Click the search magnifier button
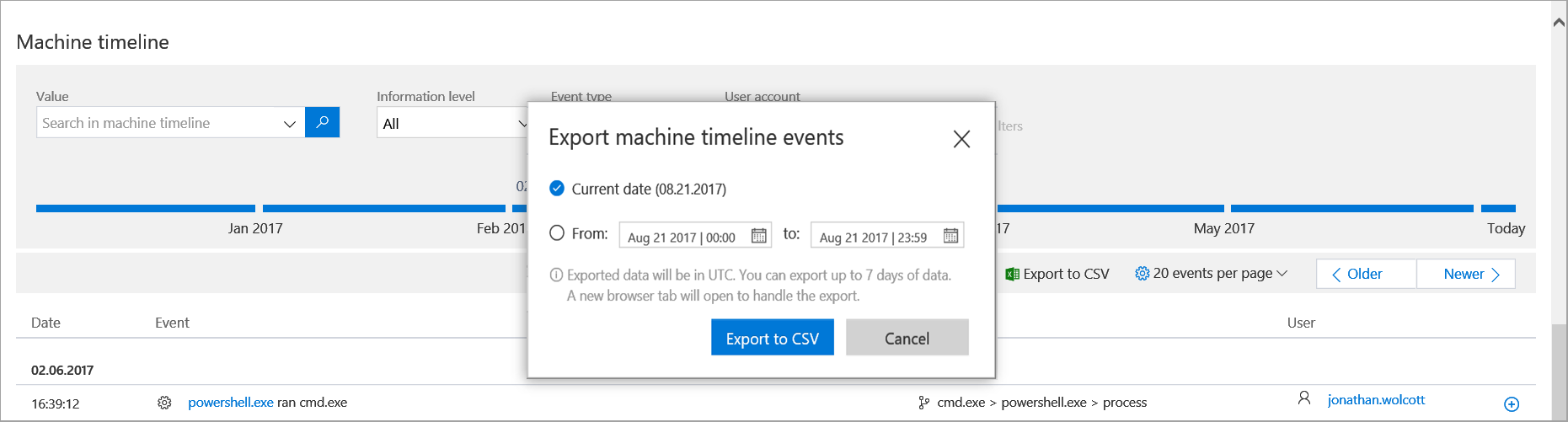1568x422 pixels. click(322, 122)
